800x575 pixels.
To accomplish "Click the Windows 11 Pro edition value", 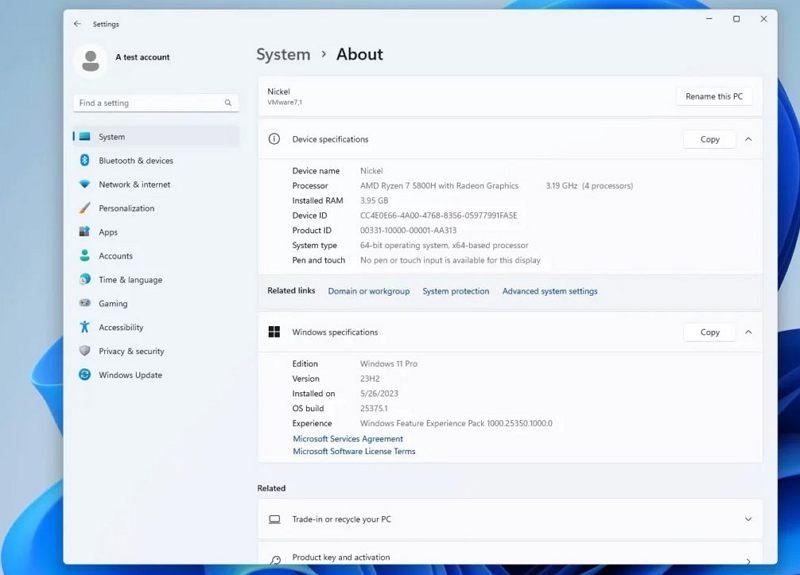I will point(389,364).
